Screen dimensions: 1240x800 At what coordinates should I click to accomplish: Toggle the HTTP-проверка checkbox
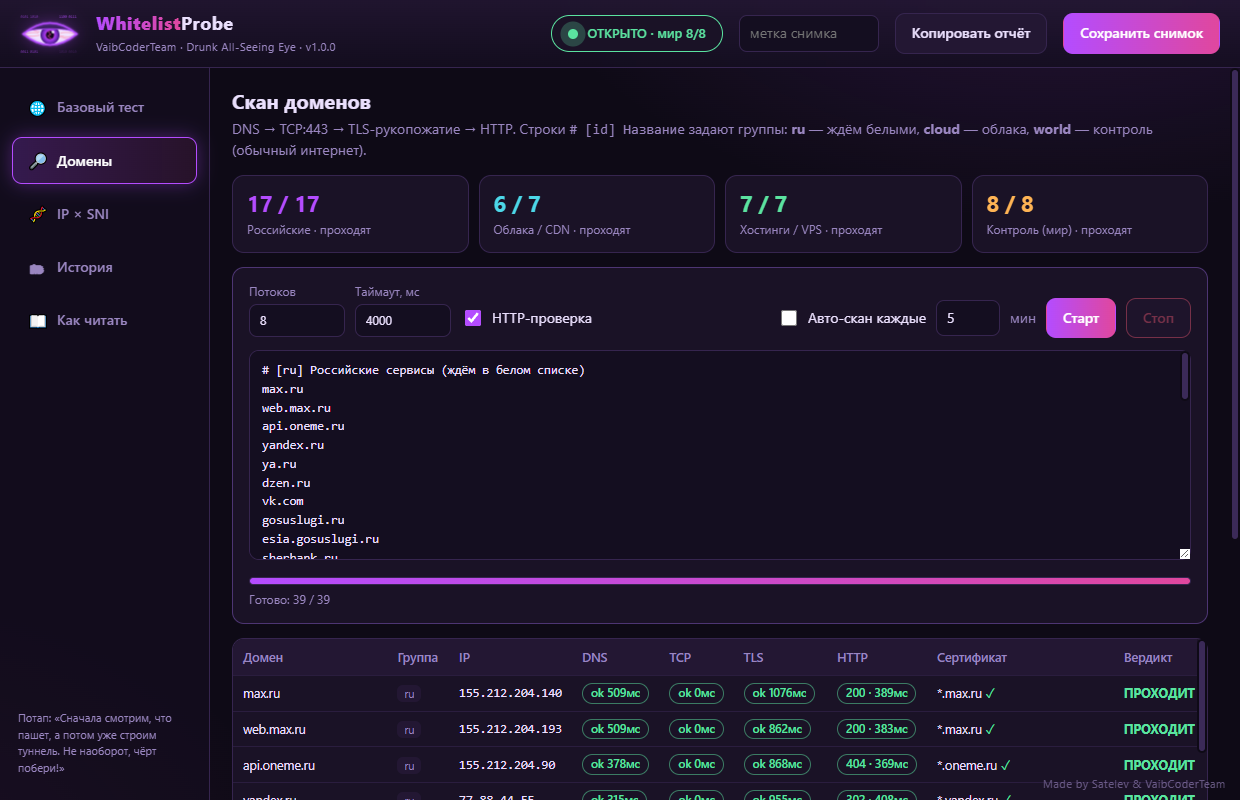tap(473, 318)
